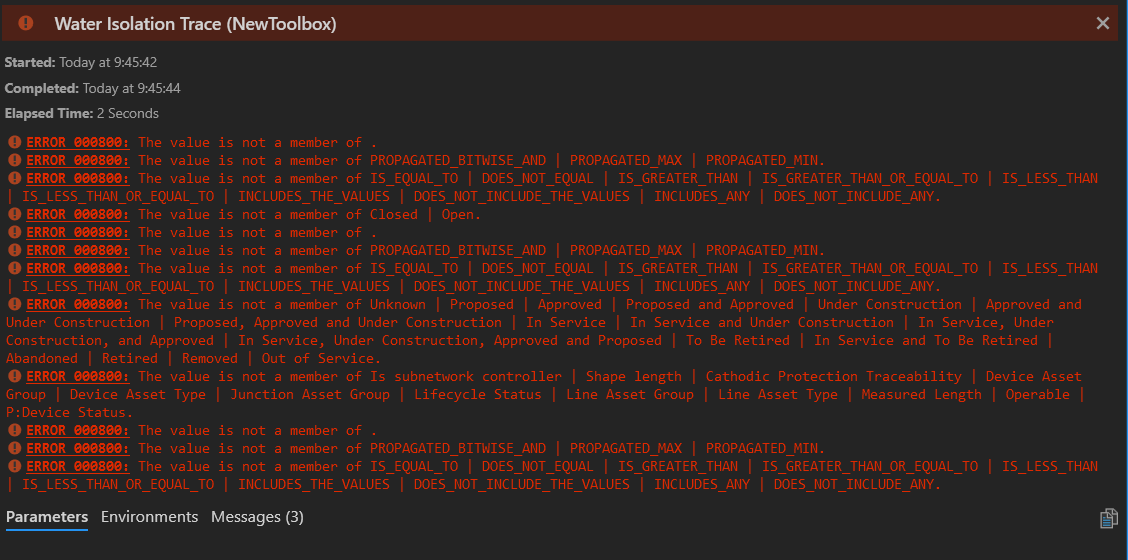Open ERROR 000800 link for 'Closed | Open' message
Image resolution: width=1128 pixels, height=560 pixels.
[x=78, y=214]
